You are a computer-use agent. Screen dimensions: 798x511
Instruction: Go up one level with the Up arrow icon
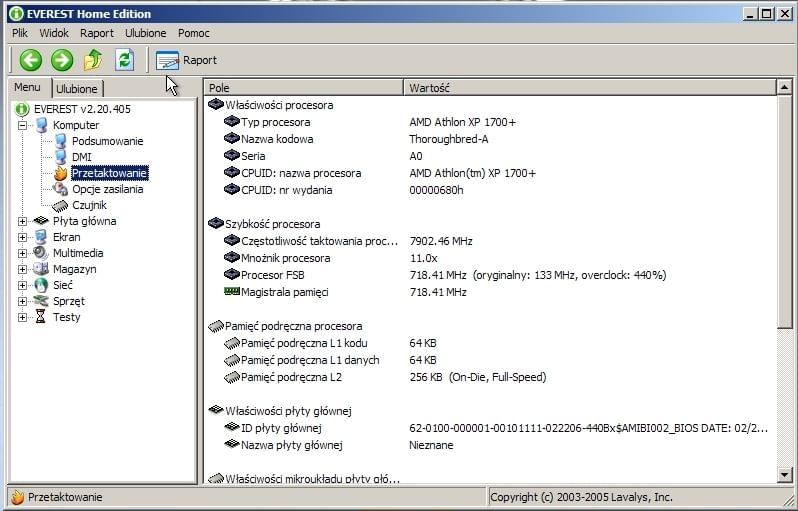click(x=93, y=60)
